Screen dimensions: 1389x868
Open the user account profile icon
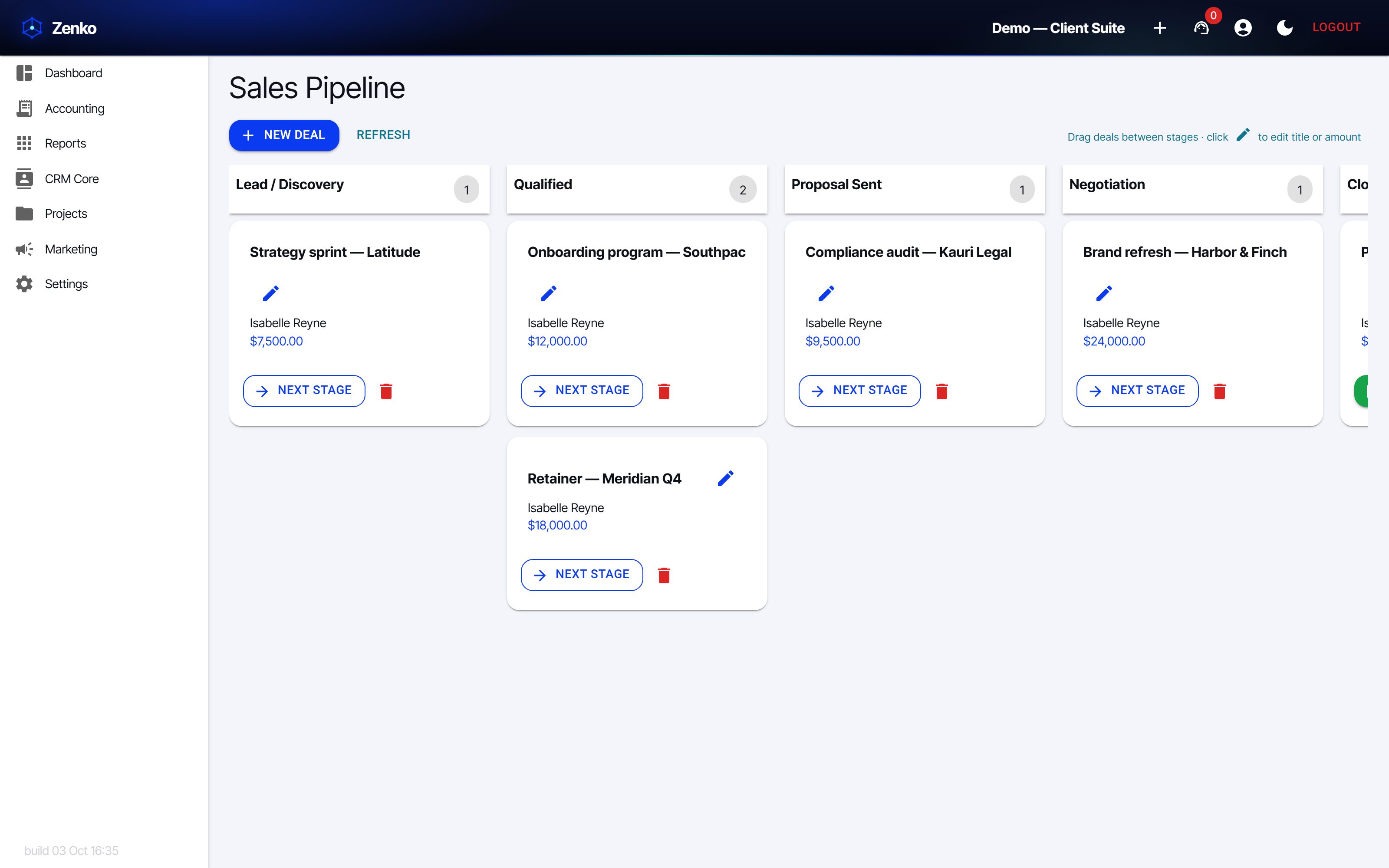1243,27
